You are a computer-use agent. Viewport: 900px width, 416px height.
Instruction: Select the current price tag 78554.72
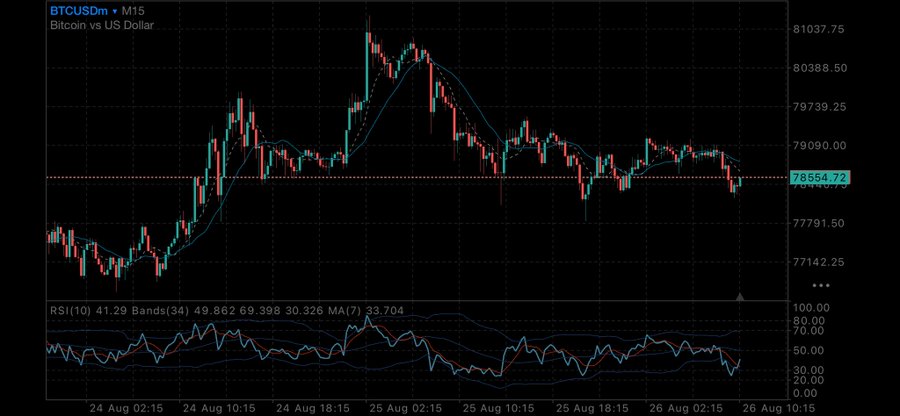coord(820,177)
